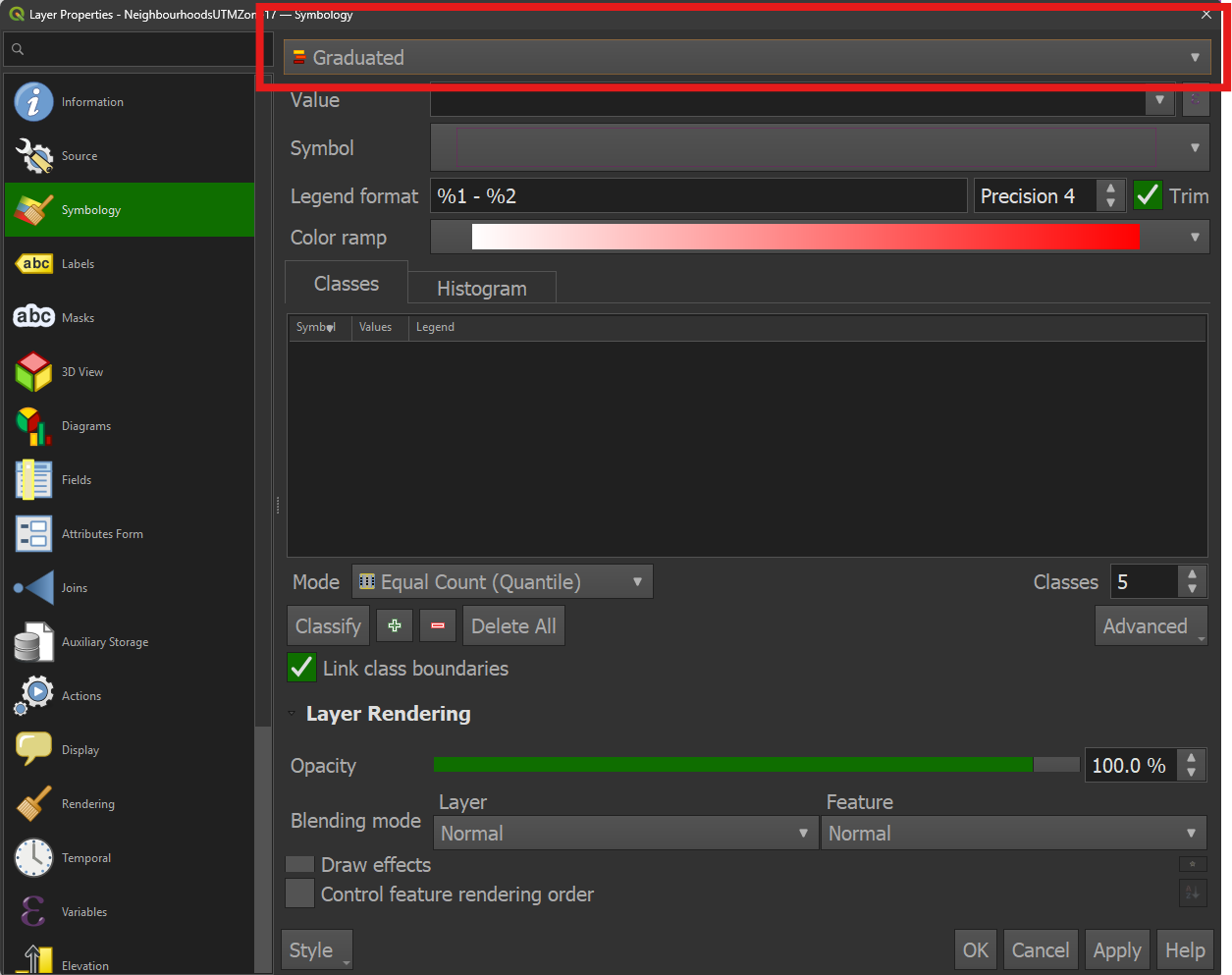Toggle the Trim checkbox
1232x975 pixels.
1148,195
